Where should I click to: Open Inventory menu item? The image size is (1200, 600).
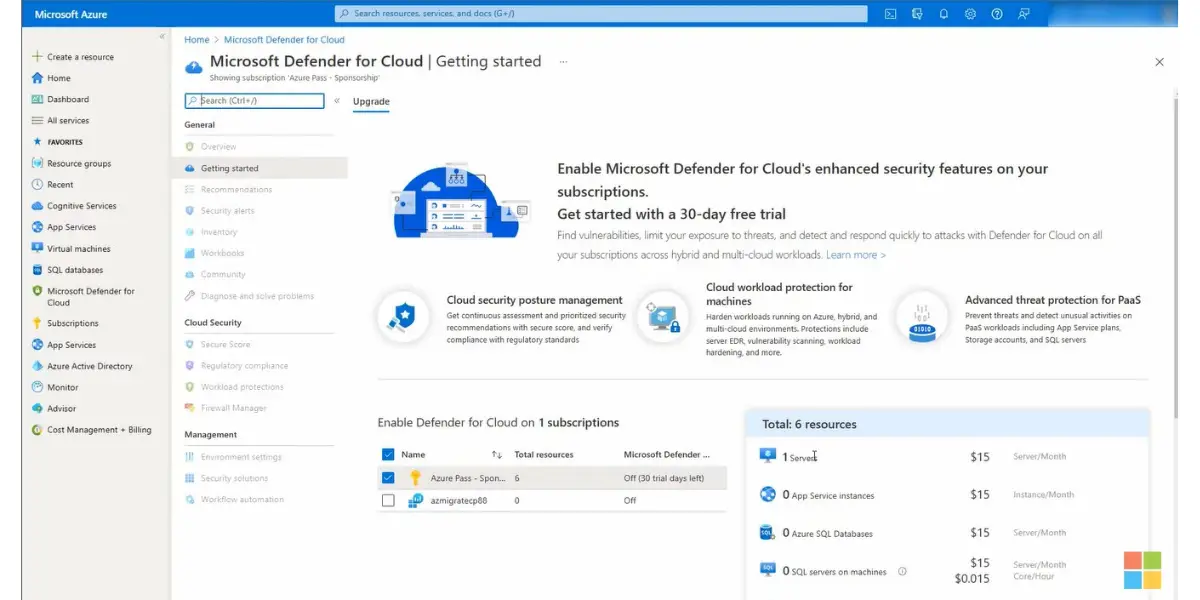pyautogui.click(x=219, y=232)
